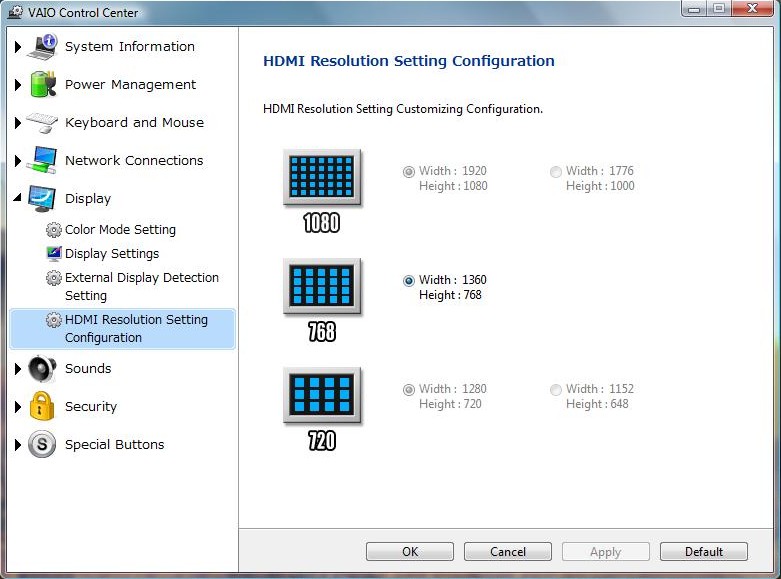The width and height of the screenshot is (781, 579).
Task: Click the 1080 resolution grid icon
Action: click(322, 178)
